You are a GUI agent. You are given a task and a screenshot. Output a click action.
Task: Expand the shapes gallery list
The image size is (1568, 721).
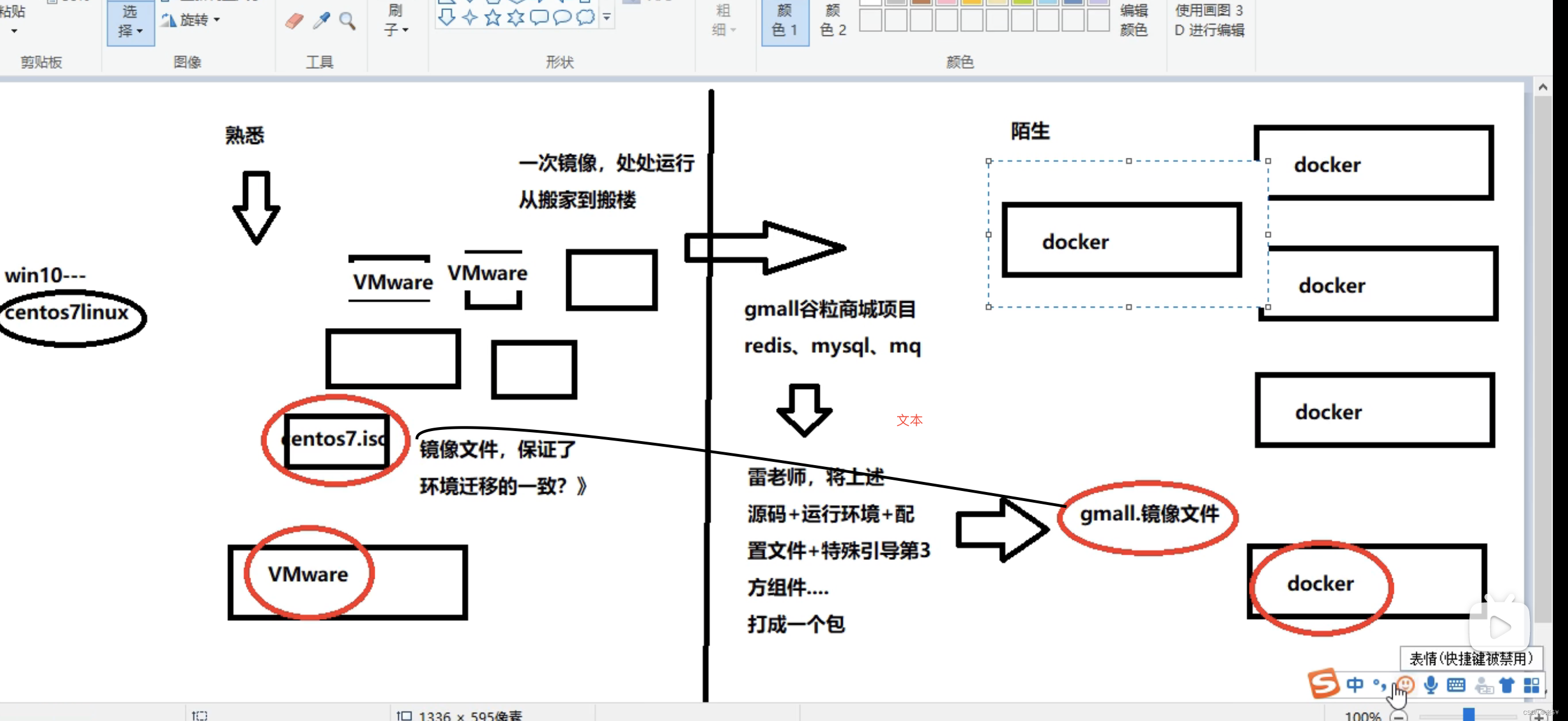coord(607,17)
